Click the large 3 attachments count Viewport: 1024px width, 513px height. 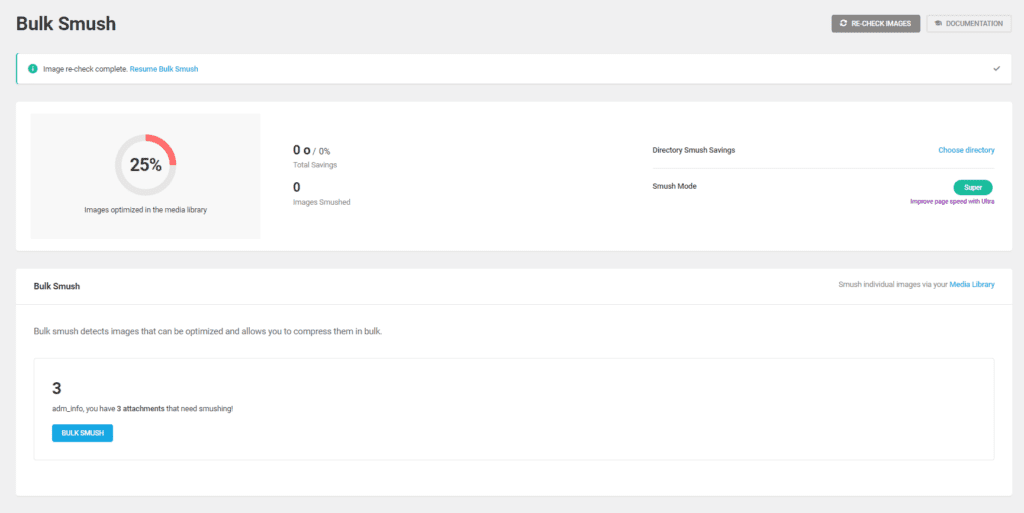57,388
